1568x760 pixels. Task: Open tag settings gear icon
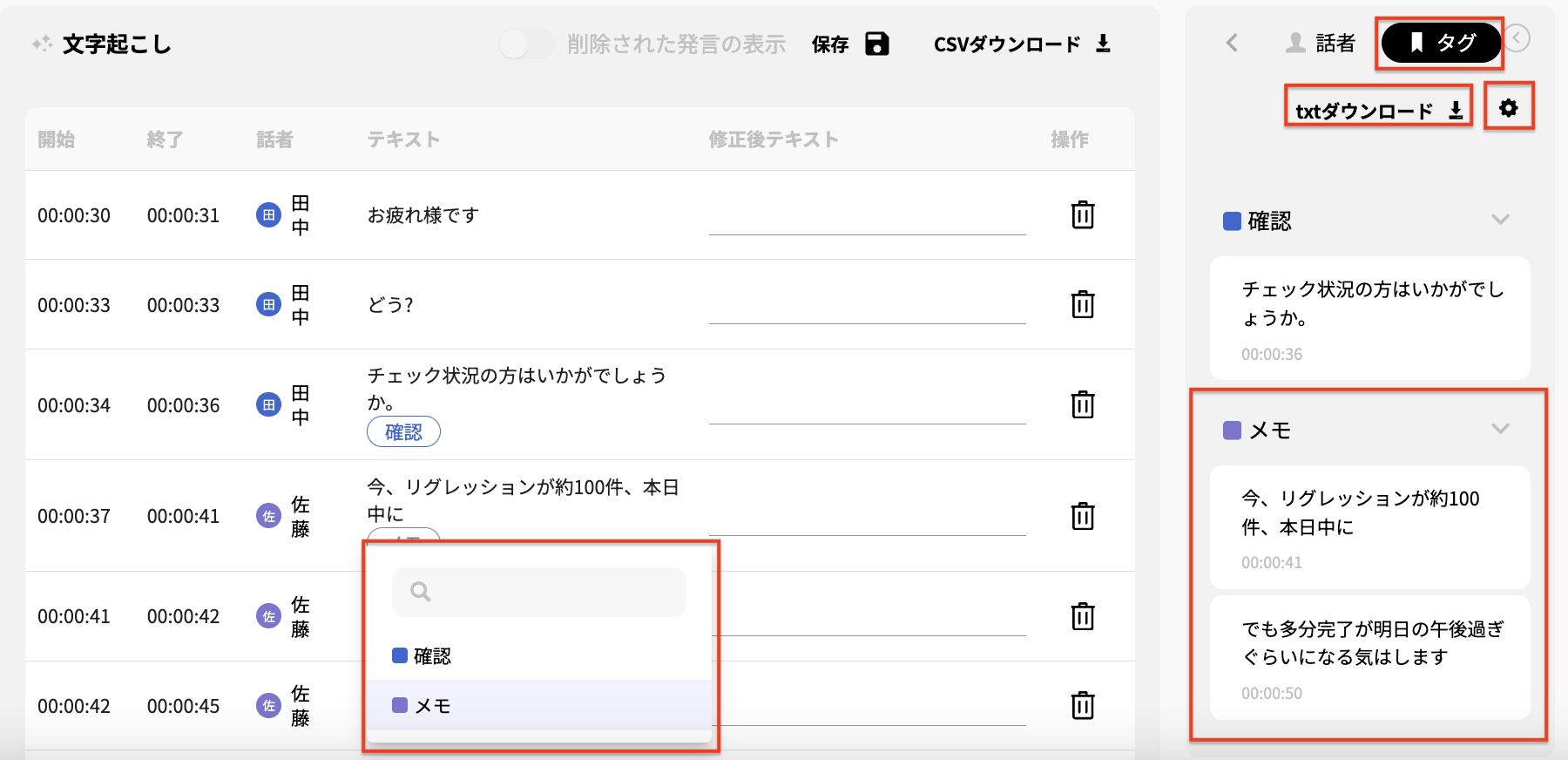1509,107
